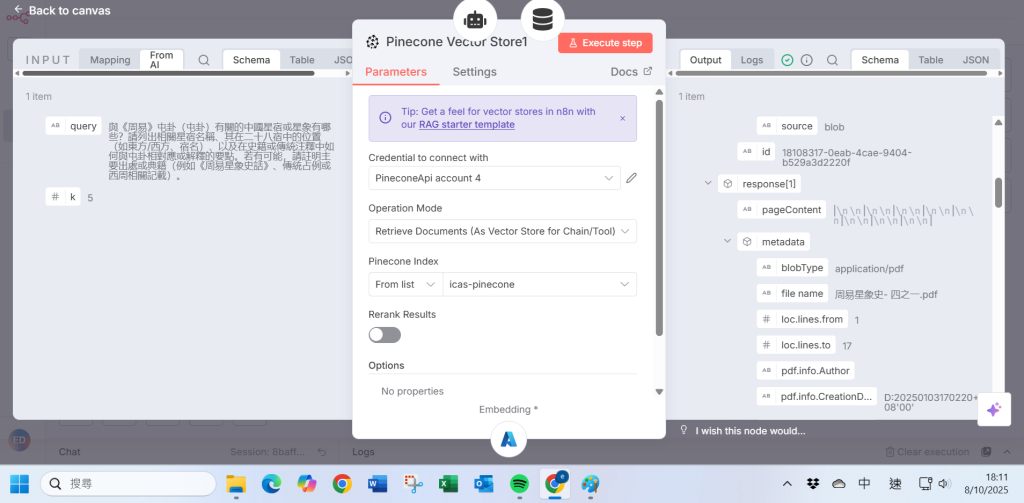Switch input mode to Mapping

(x=110, y=60)
